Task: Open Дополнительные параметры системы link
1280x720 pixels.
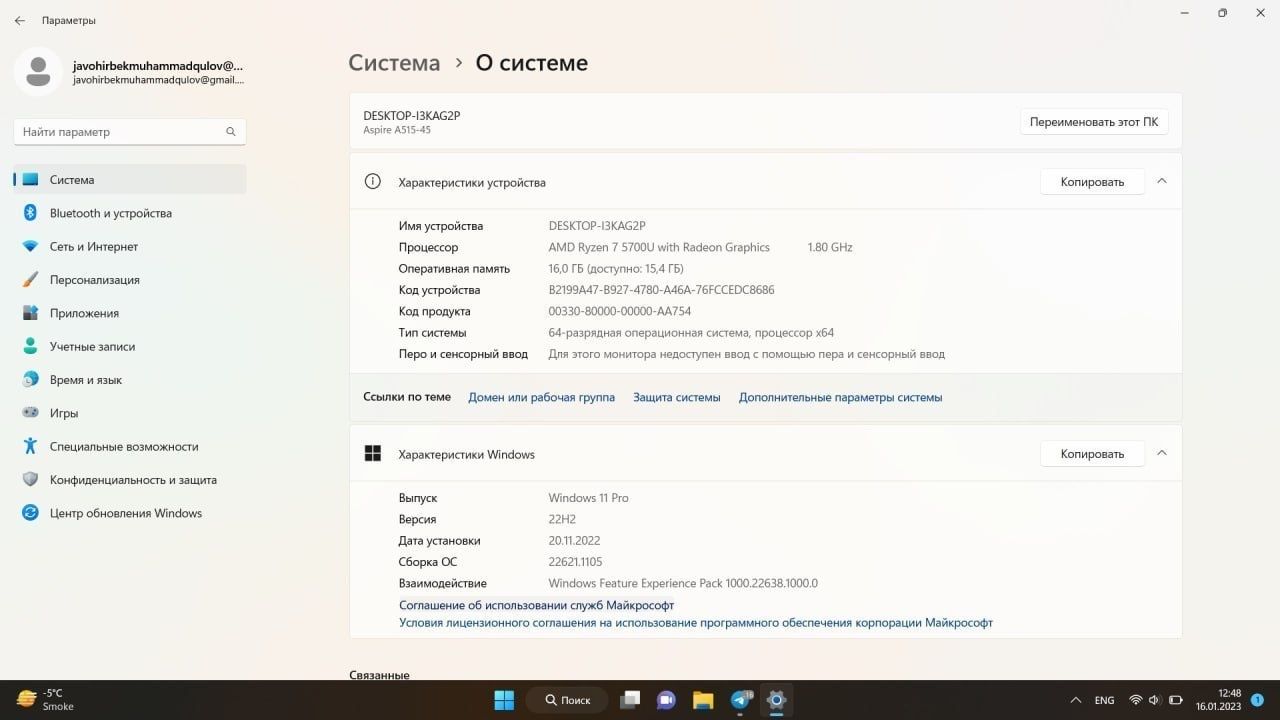Action: pos(840,397)
